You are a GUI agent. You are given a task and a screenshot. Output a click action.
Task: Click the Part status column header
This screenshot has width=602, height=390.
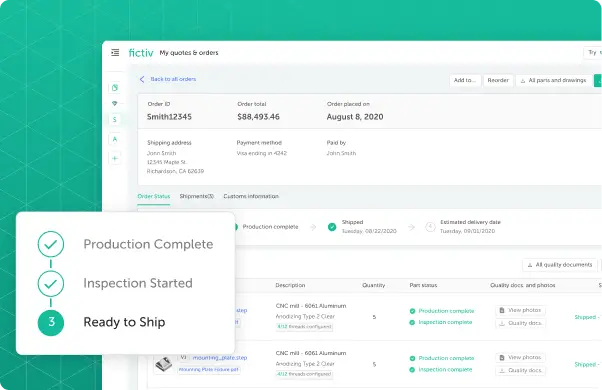point(423,285)
